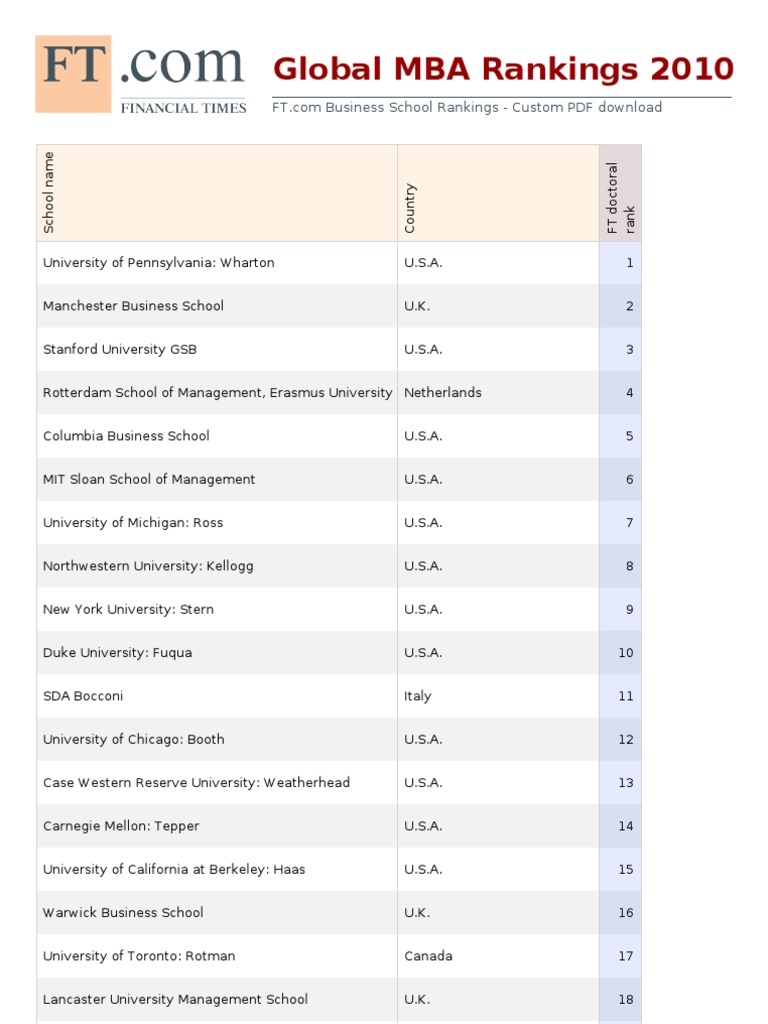Select Lancaster University Management School entry
The height and width of the screenshot is (1024, 768).
coord(175,999)
